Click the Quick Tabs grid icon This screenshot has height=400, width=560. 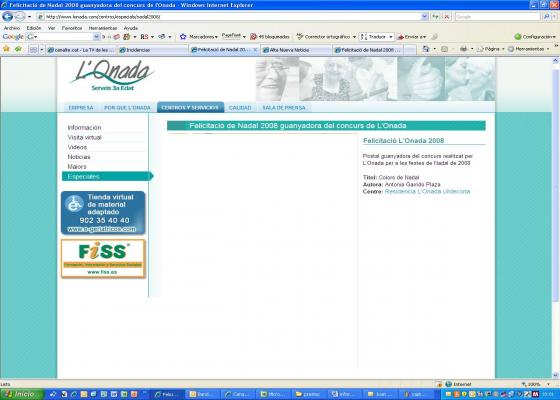(x=33, y=50)
